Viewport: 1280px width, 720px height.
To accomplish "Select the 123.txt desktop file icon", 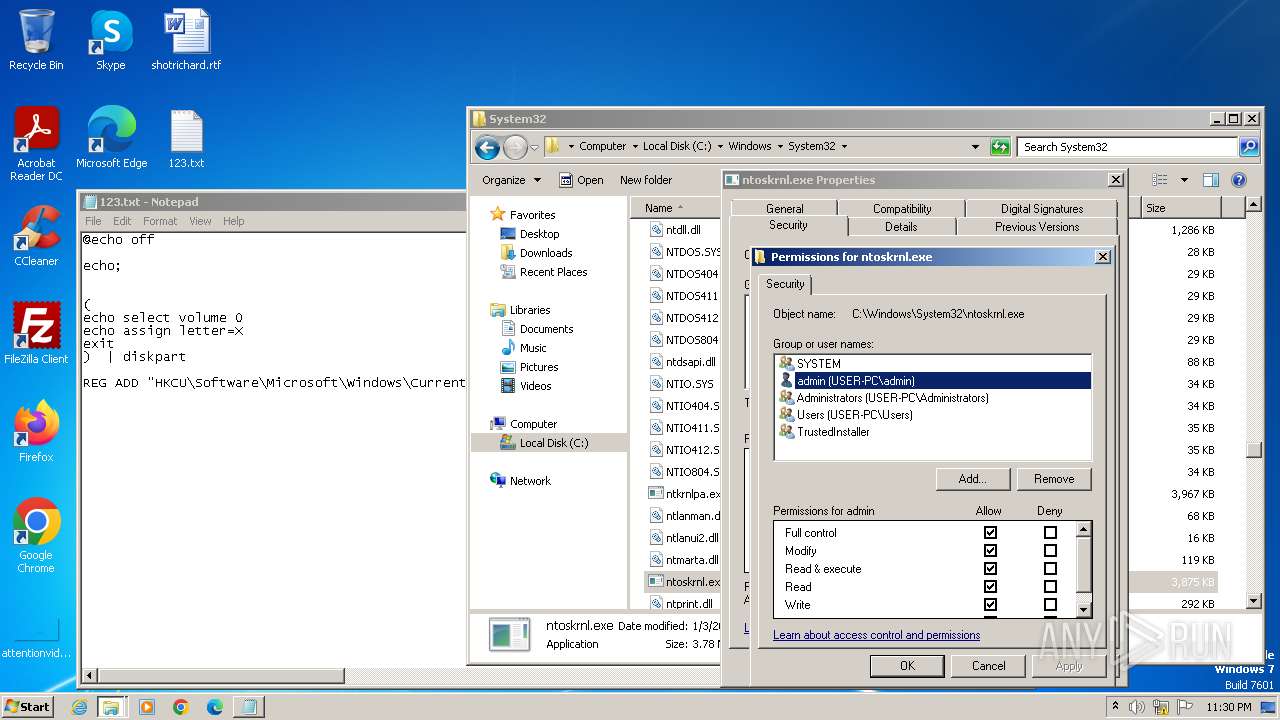I will click(x=186, y=138).
